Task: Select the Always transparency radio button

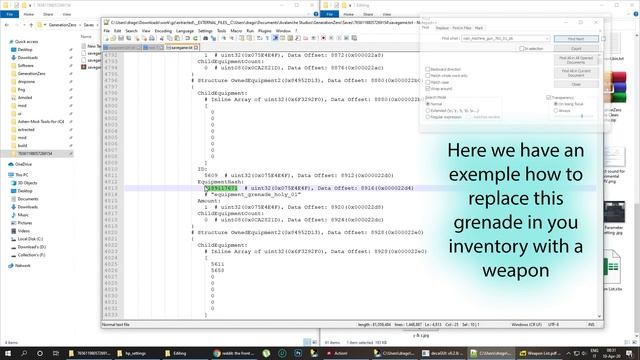Action: (x=556, y=111)
